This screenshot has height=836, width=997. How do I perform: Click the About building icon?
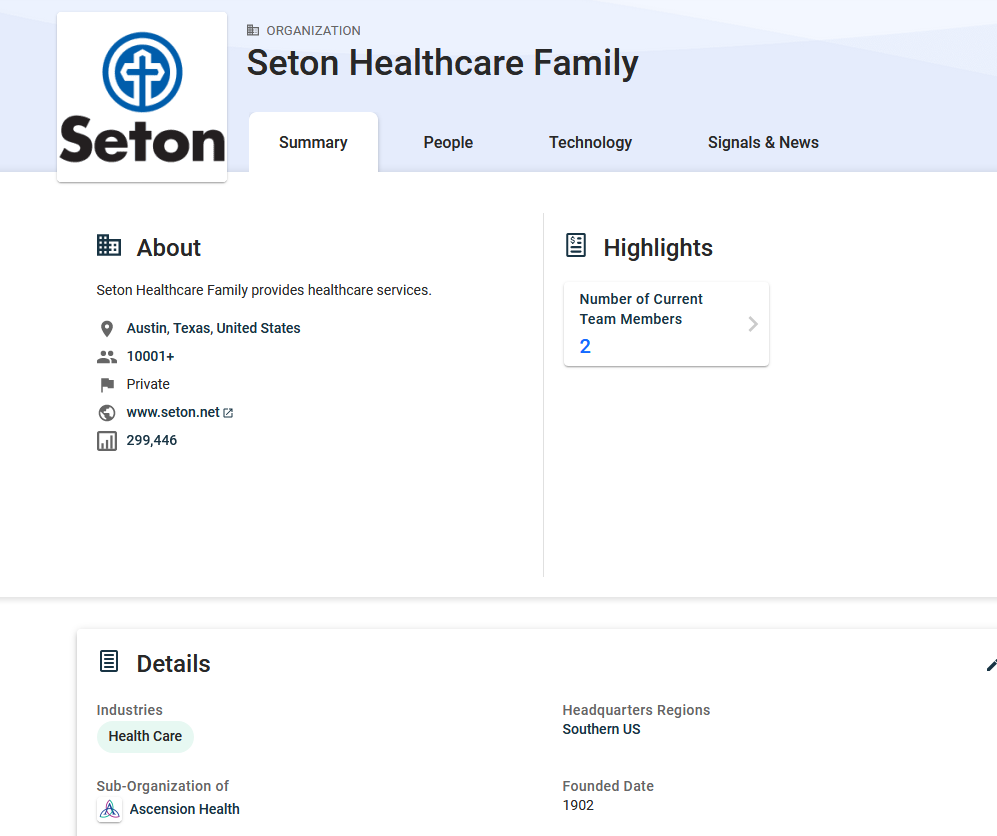pyautogui.click(x=109, y=246)
